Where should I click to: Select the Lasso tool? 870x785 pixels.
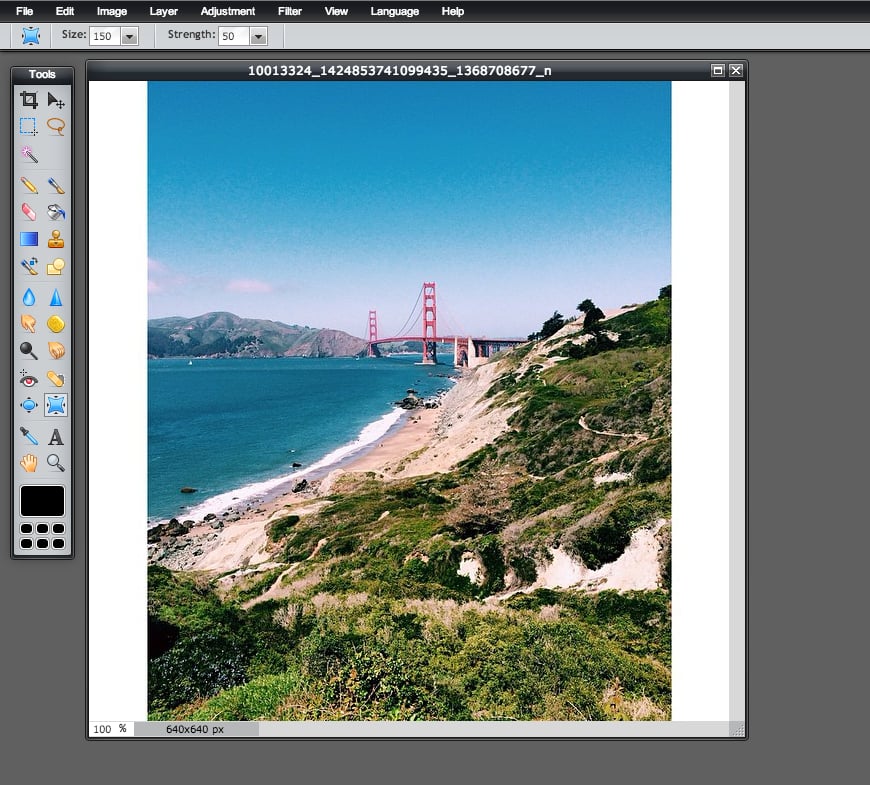55,126
